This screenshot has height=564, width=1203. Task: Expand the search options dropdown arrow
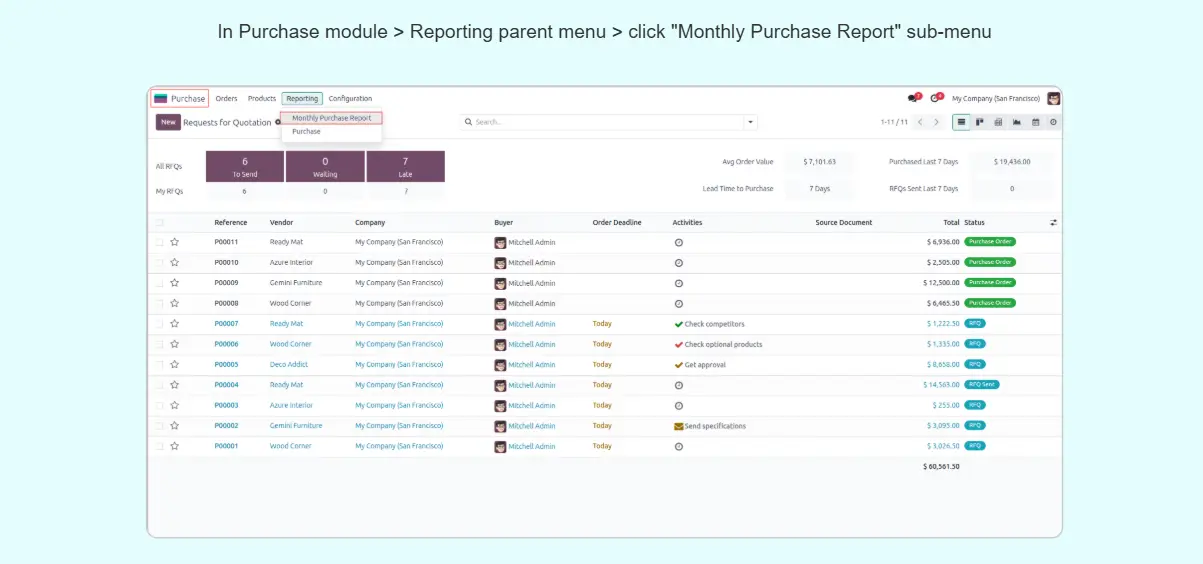(x=751, y=122)
